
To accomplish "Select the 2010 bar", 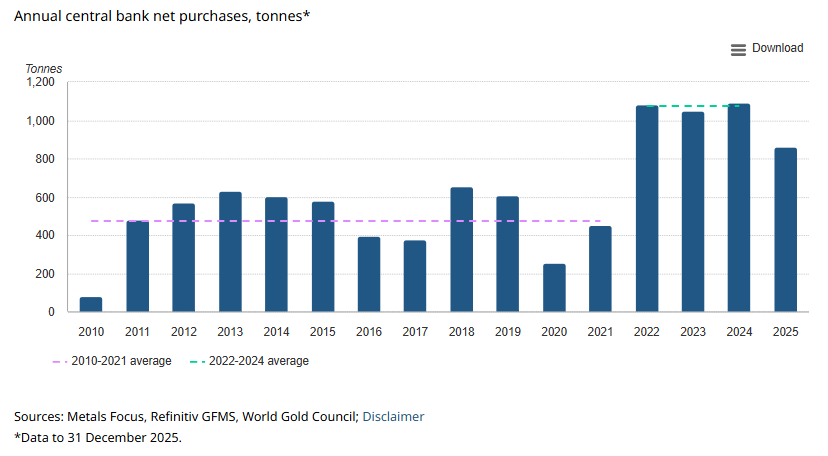I will tap(91, 305).
